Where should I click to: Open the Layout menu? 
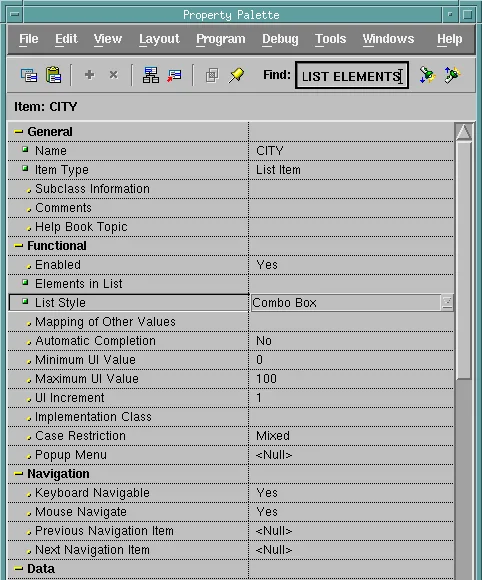pyautogui.click(x=159, y=39)
